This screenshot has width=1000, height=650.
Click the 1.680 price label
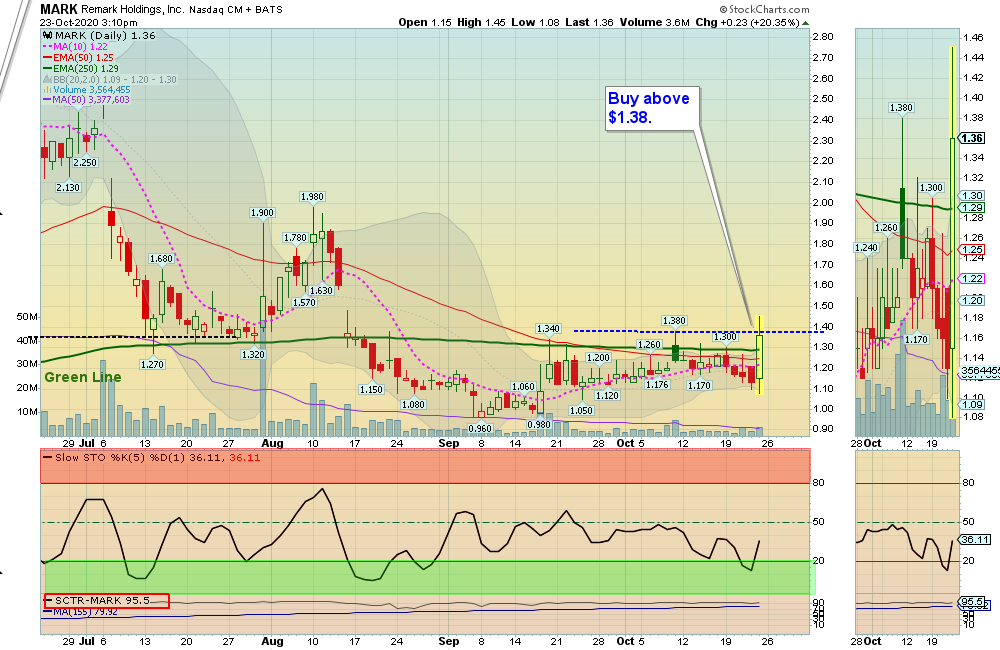point(161,259)
